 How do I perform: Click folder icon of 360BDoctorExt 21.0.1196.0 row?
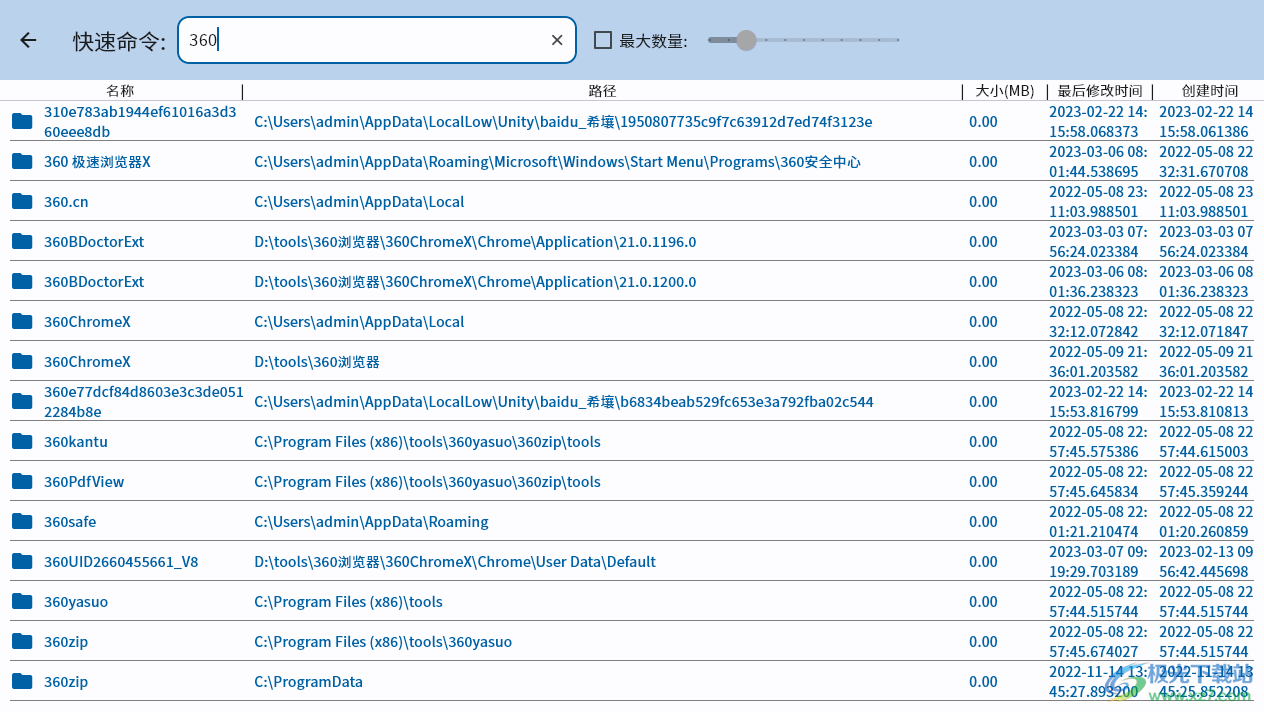click(x=22, y=241)
